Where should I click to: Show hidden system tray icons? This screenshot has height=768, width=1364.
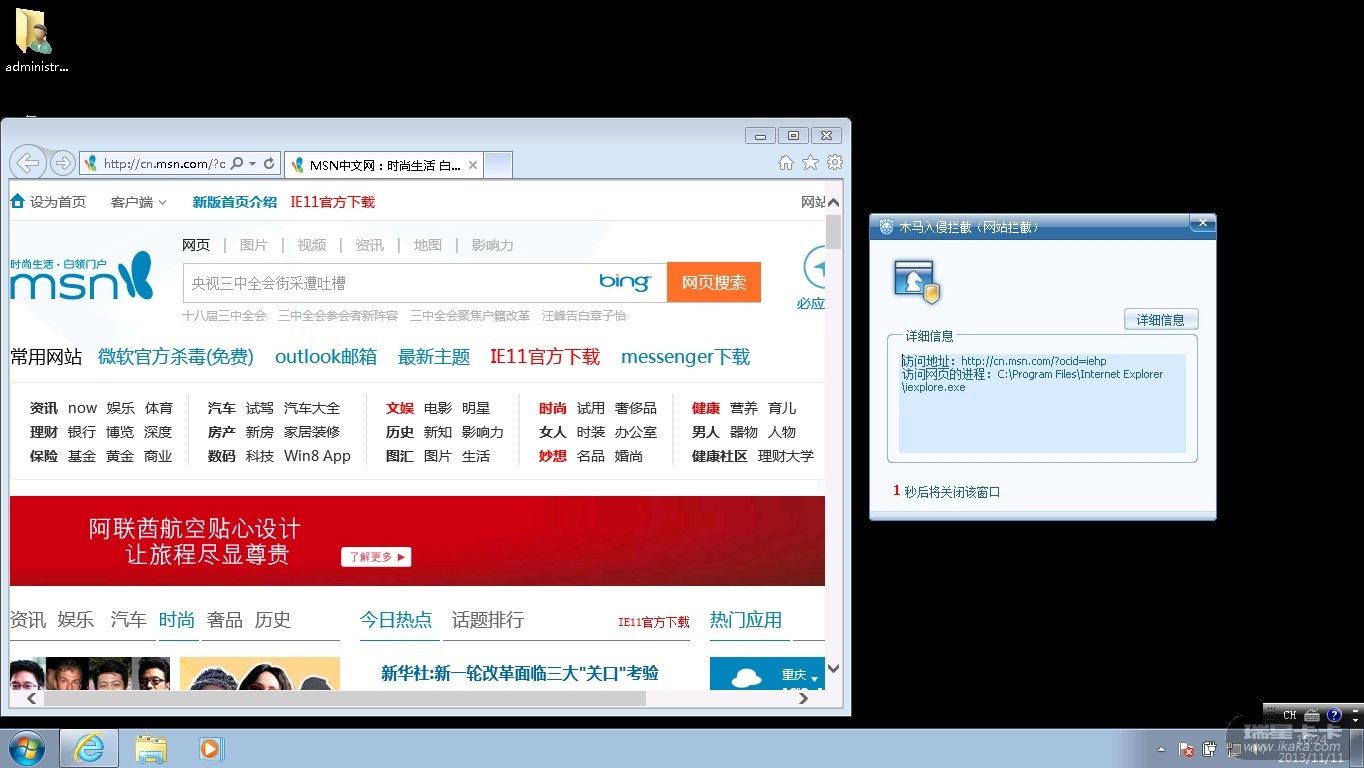pyautogui.click(x=1161, y=748)
